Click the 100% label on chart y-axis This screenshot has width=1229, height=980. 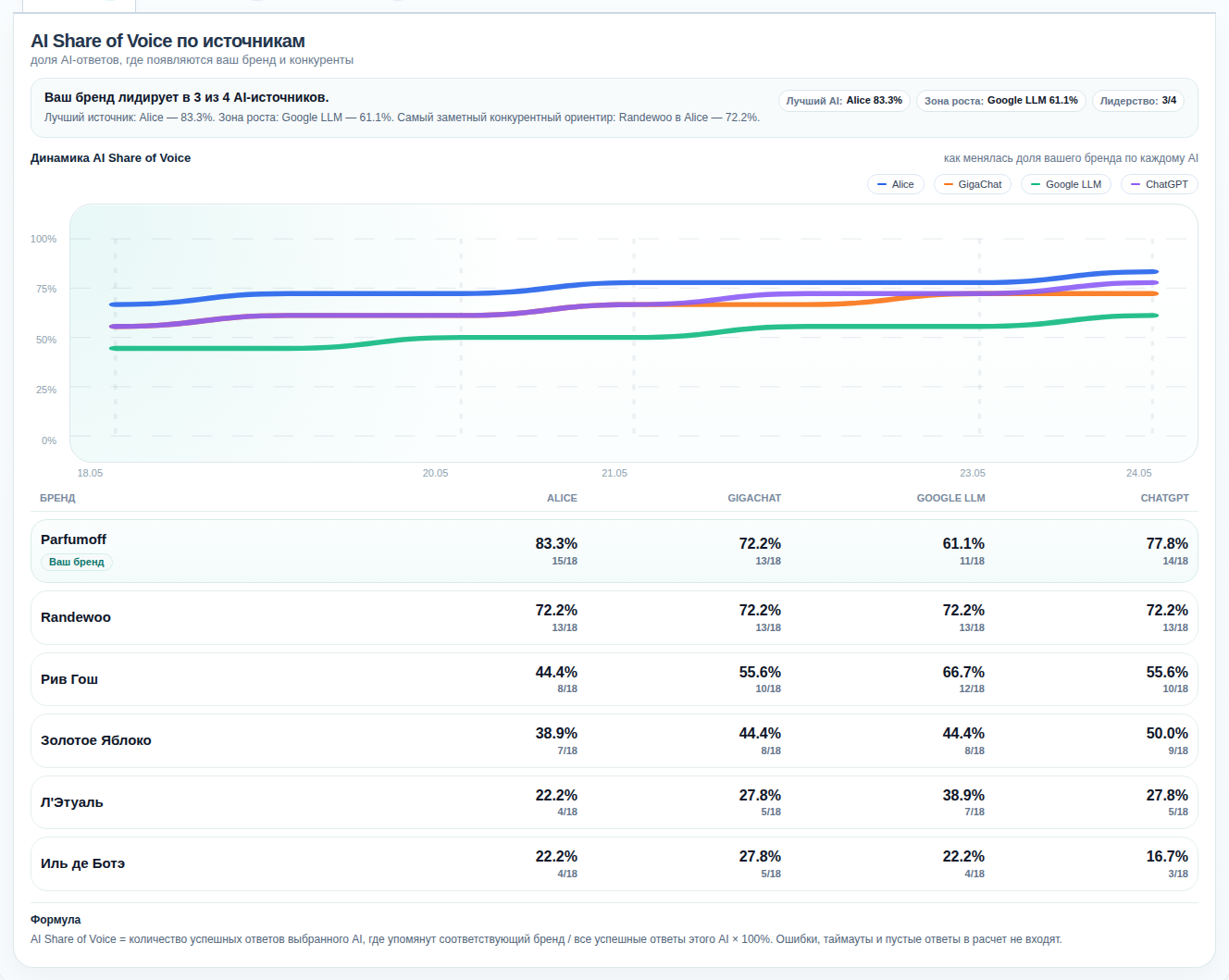(43, 239)
